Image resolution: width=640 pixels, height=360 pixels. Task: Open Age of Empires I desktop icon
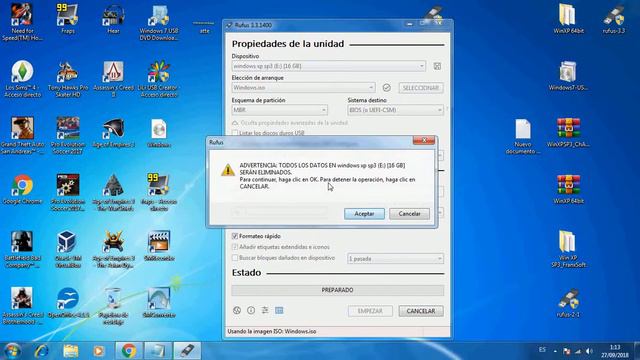(x=113, y=133)
